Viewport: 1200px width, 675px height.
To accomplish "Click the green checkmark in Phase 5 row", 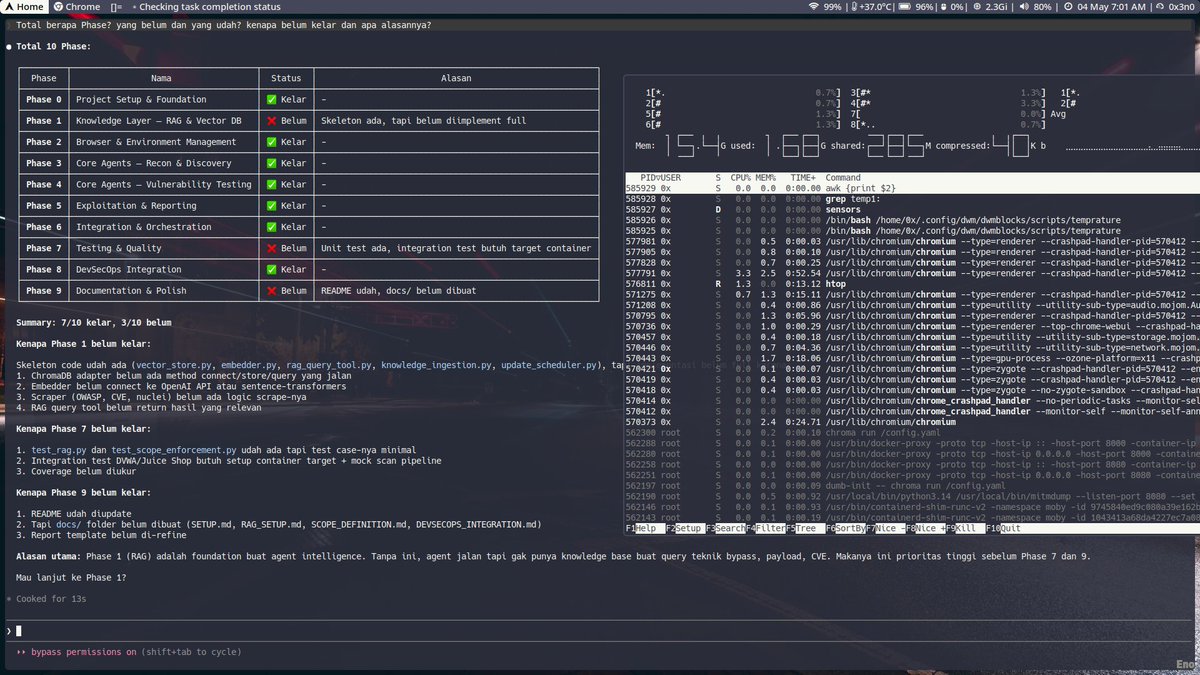I will click(272, 206).
